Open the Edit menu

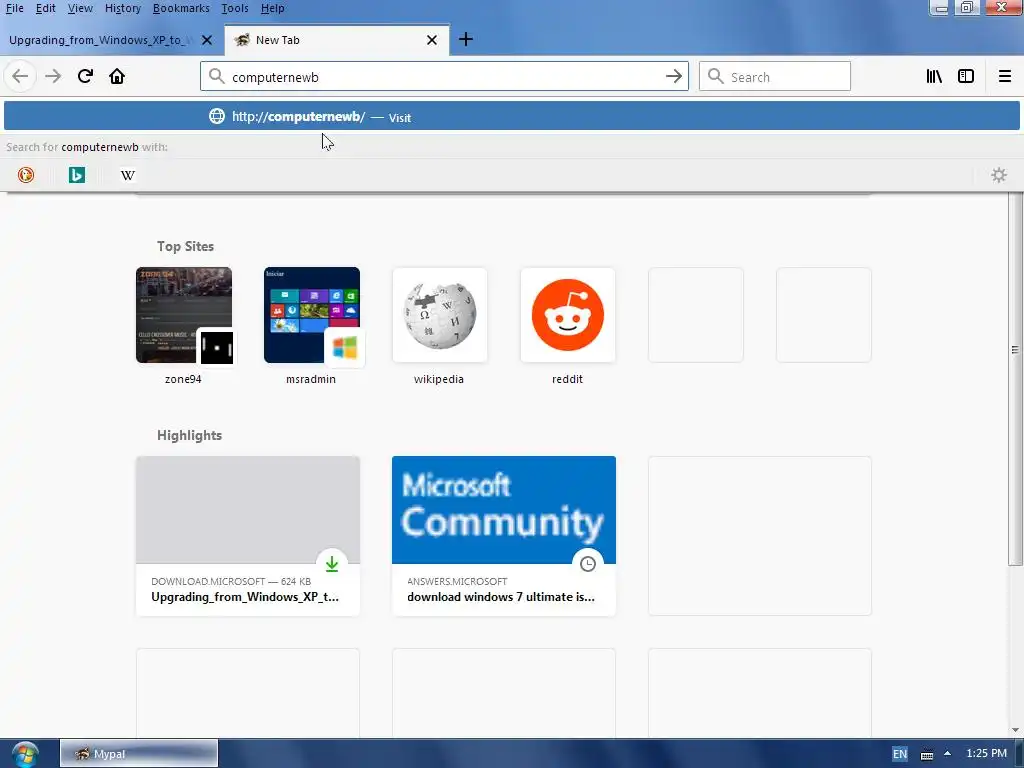coord(45,8)
